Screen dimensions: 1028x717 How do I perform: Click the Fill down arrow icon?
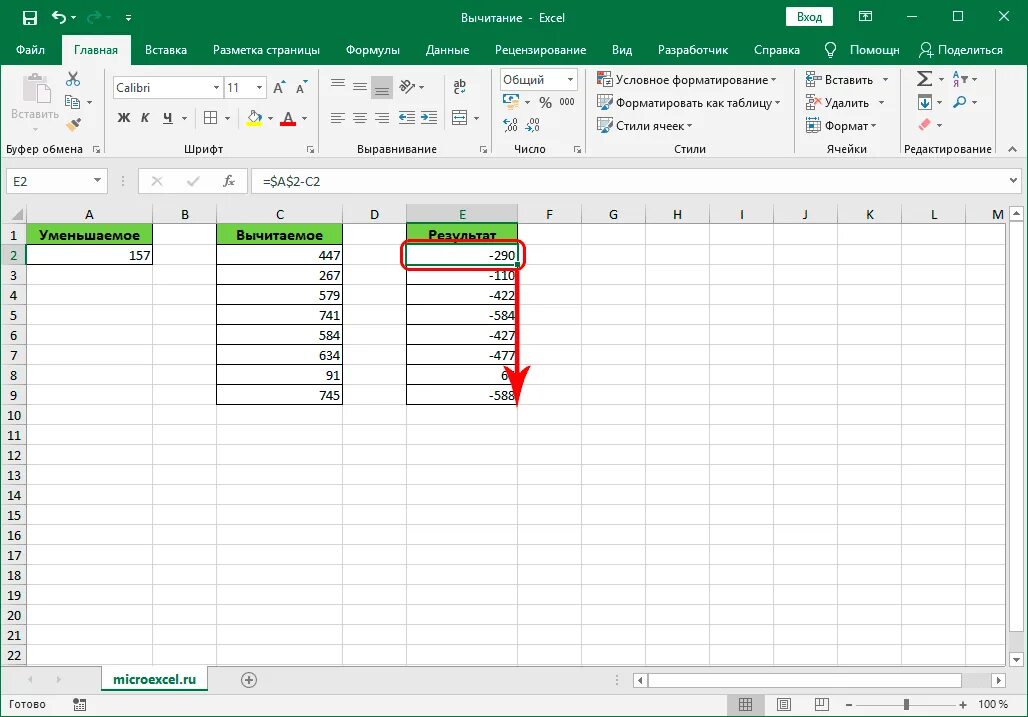pos(924,102)
